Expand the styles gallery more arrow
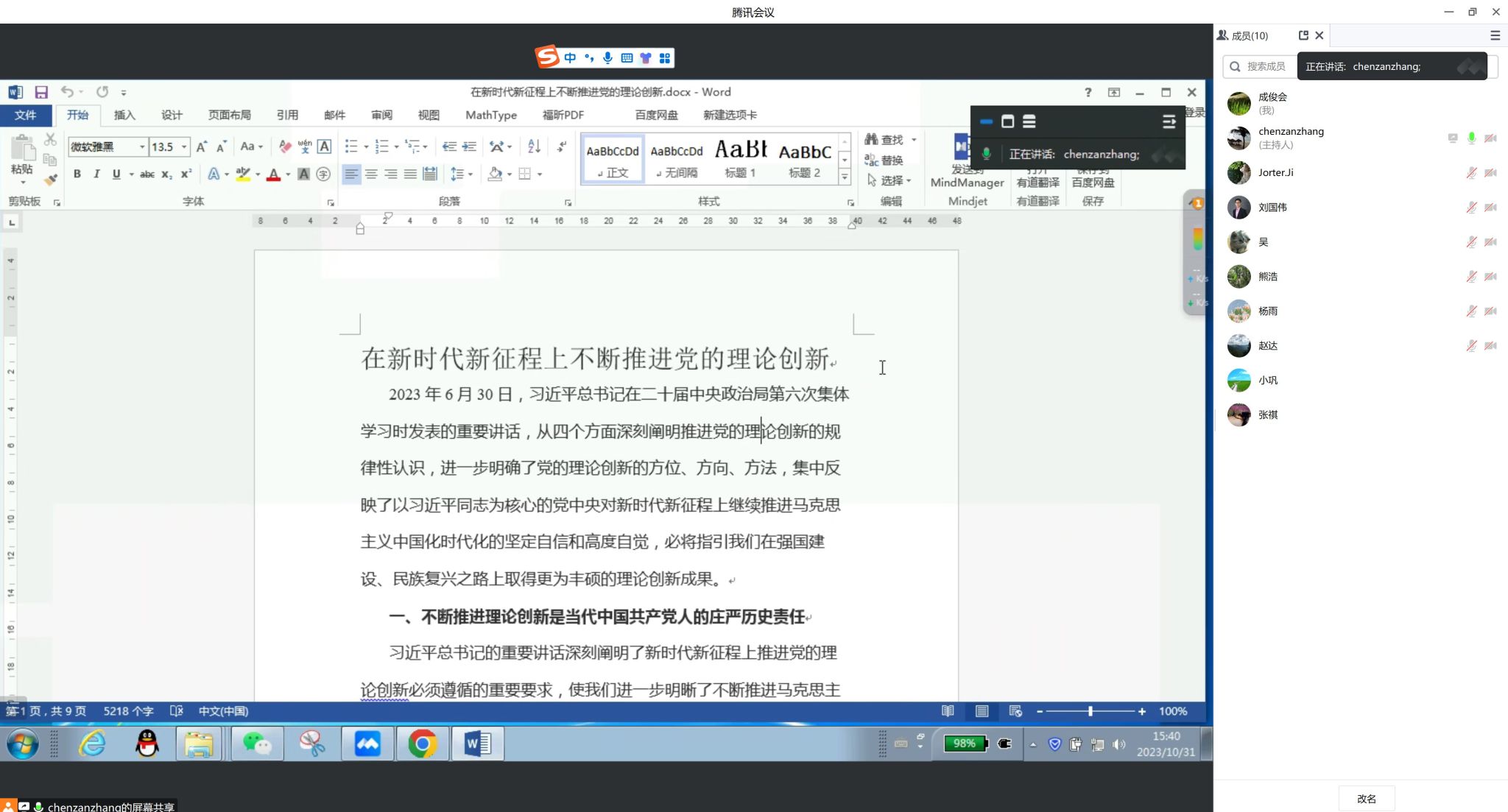This screenshot has width=1508, height=812. point(845,177)
